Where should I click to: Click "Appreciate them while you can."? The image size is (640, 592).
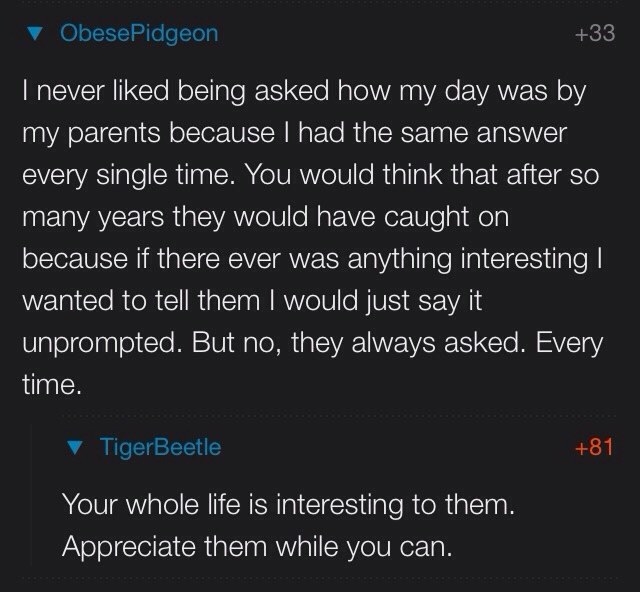coord(257,547)
